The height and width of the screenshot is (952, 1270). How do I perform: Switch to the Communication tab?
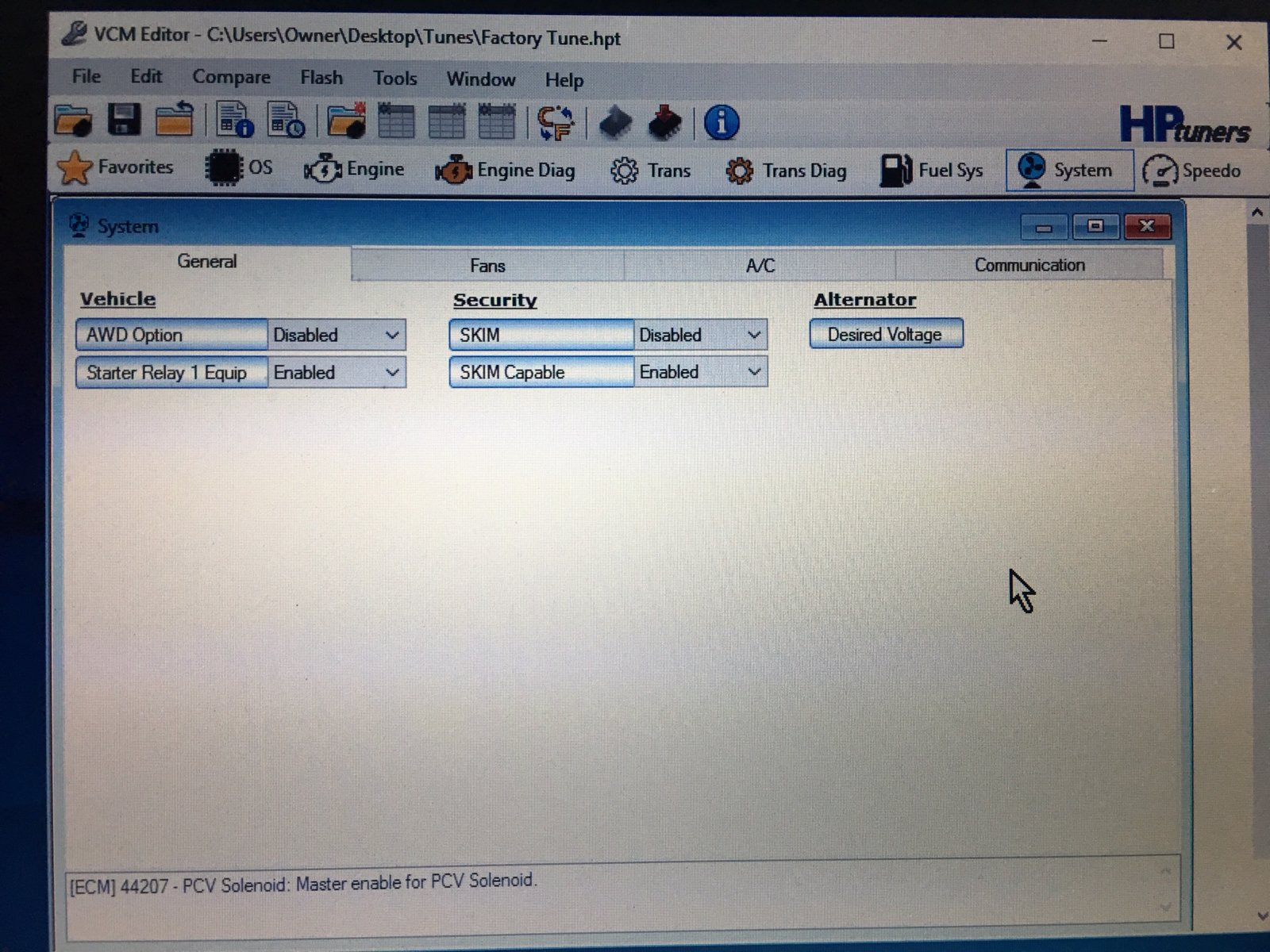point(1029,265)
